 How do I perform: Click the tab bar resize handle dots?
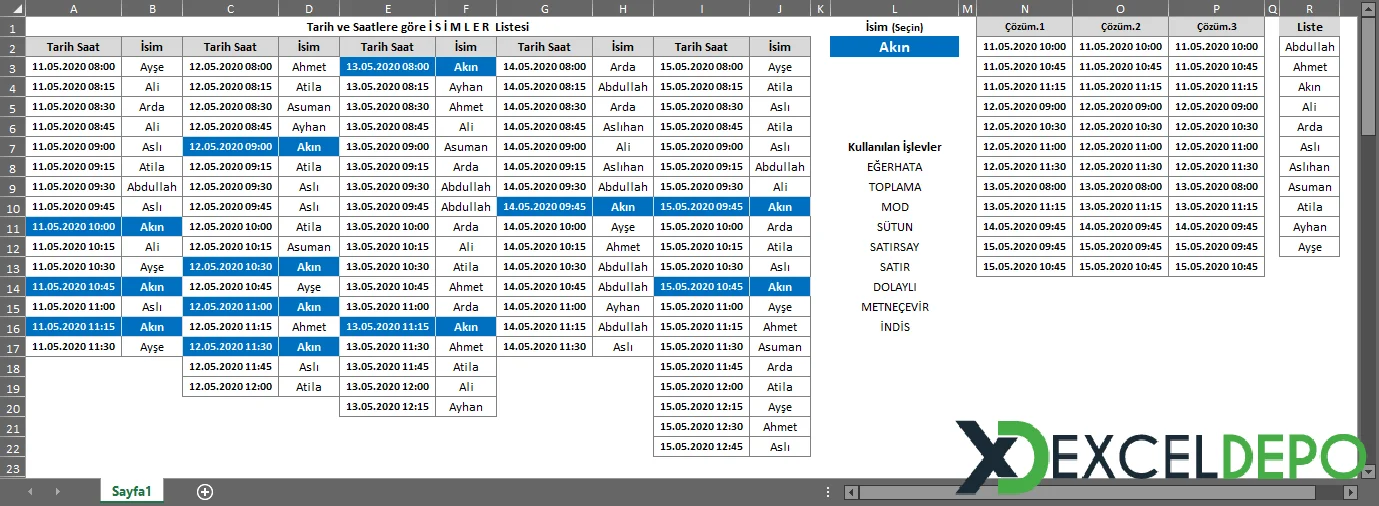tap(827, 492)
